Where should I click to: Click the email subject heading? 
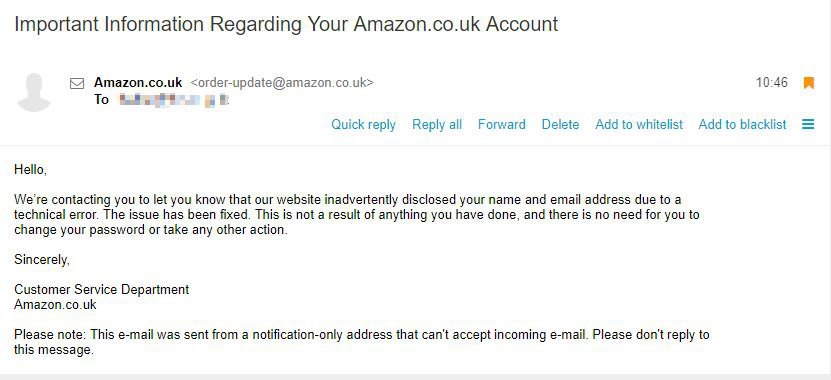(286, 24)
